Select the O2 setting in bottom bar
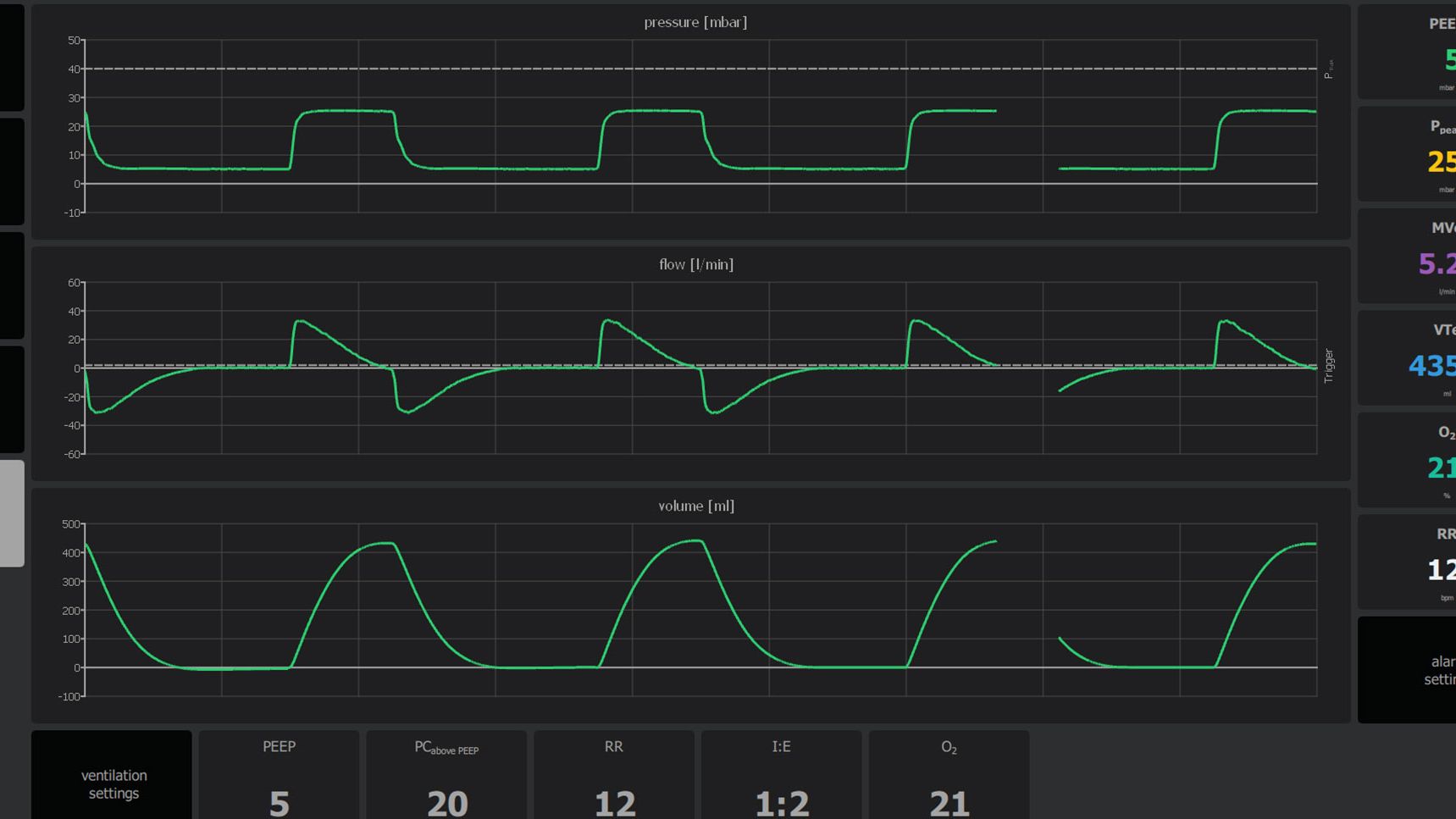 tap(949, 775)
